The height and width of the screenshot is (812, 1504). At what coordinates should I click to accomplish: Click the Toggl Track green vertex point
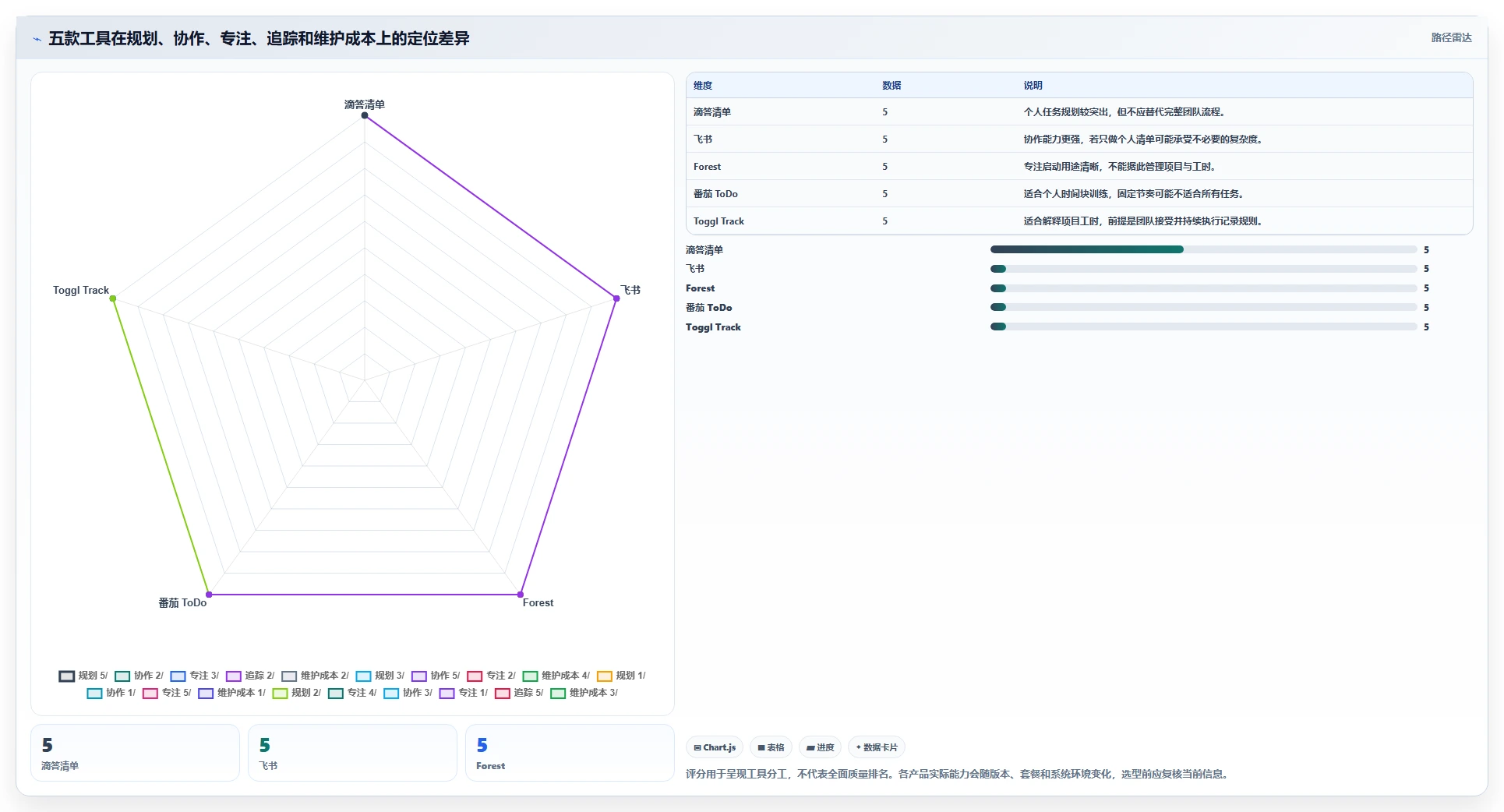pyautogui.click(x=113, y=298)
